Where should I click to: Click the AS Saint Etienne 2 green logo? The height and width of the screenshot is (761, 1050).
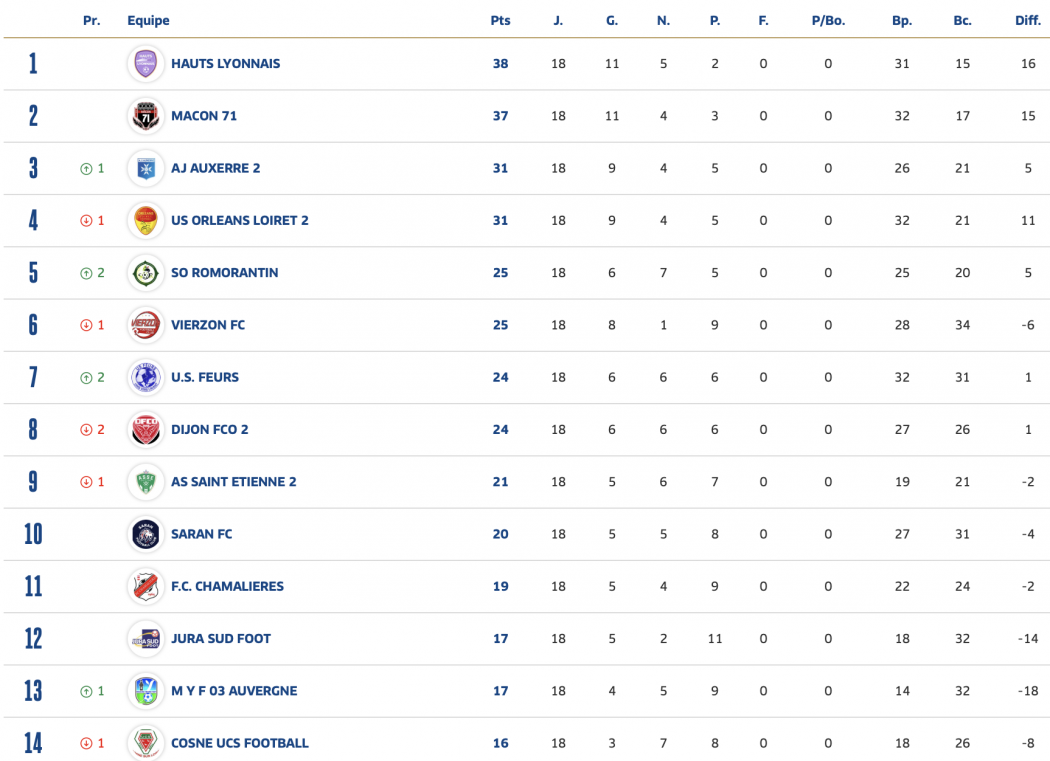click(146, 482)
